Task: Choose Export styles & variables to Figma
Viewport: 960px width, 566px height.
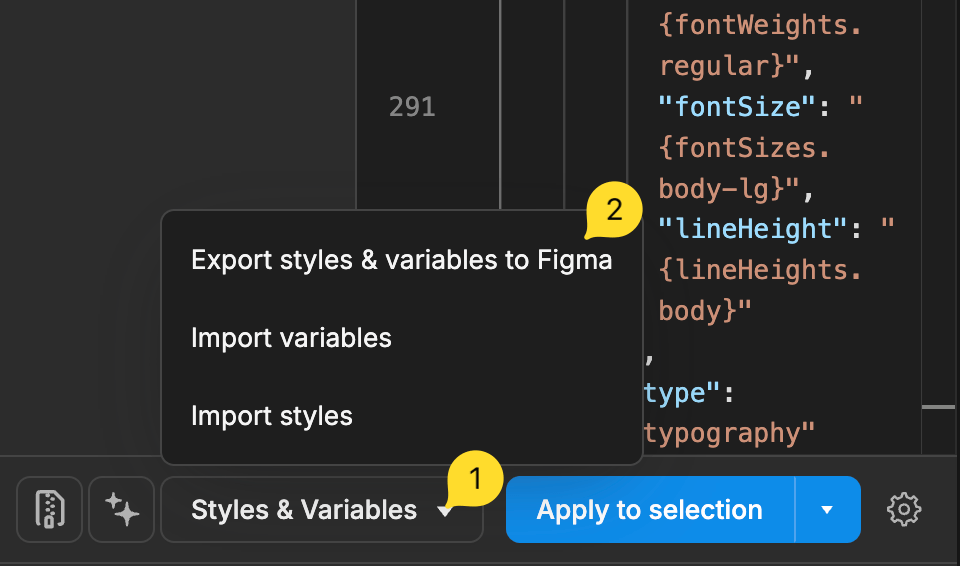Action: point(402,260)
